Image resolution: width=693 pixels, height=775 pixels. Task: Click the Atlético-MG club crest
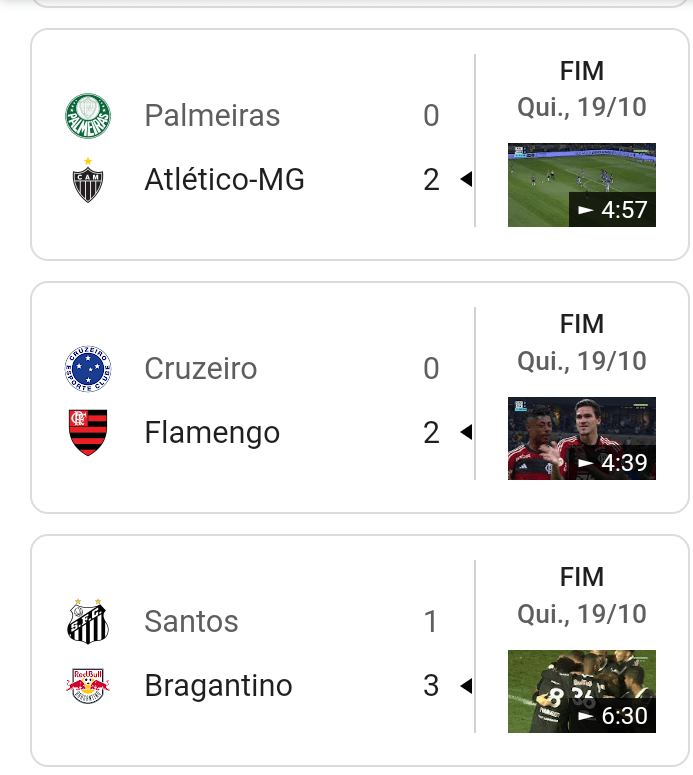click(88, 180)
